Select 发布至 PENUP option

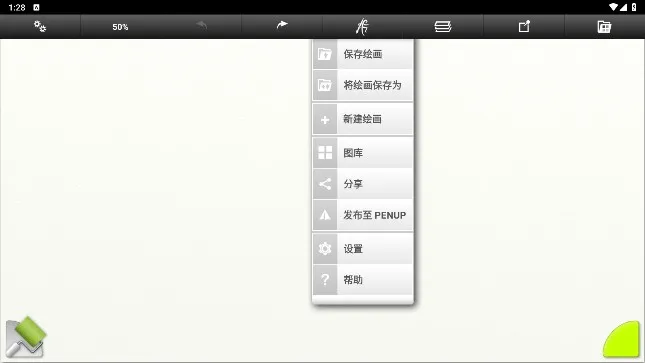tap(362, 215)
